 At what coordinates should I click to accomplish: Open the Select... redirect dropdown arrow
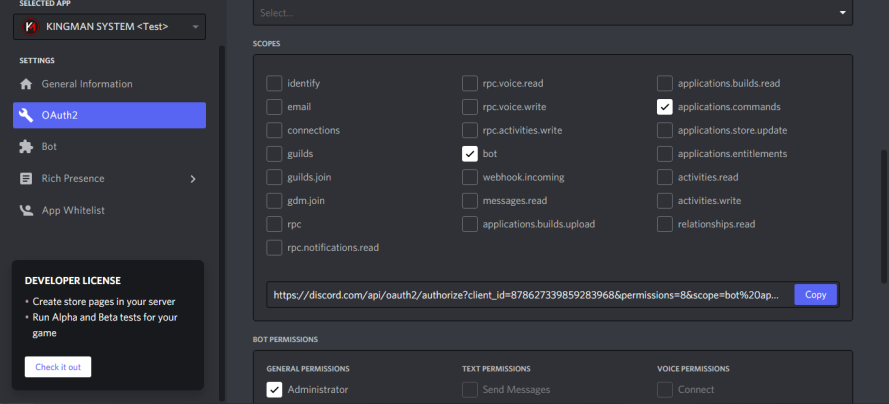point(843,12)
